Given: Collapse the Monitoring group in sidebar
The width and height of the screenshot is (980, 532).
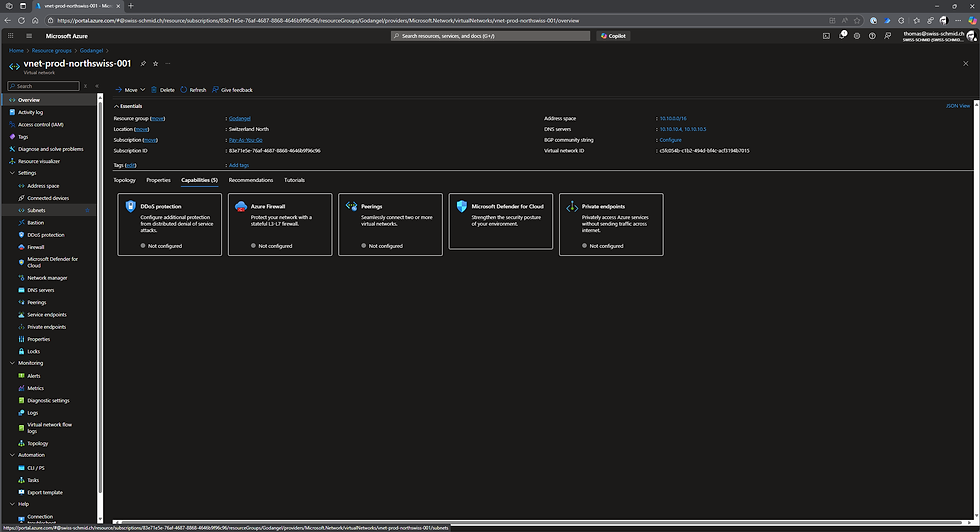Looking at the screenshot, I should pos(12,363).
